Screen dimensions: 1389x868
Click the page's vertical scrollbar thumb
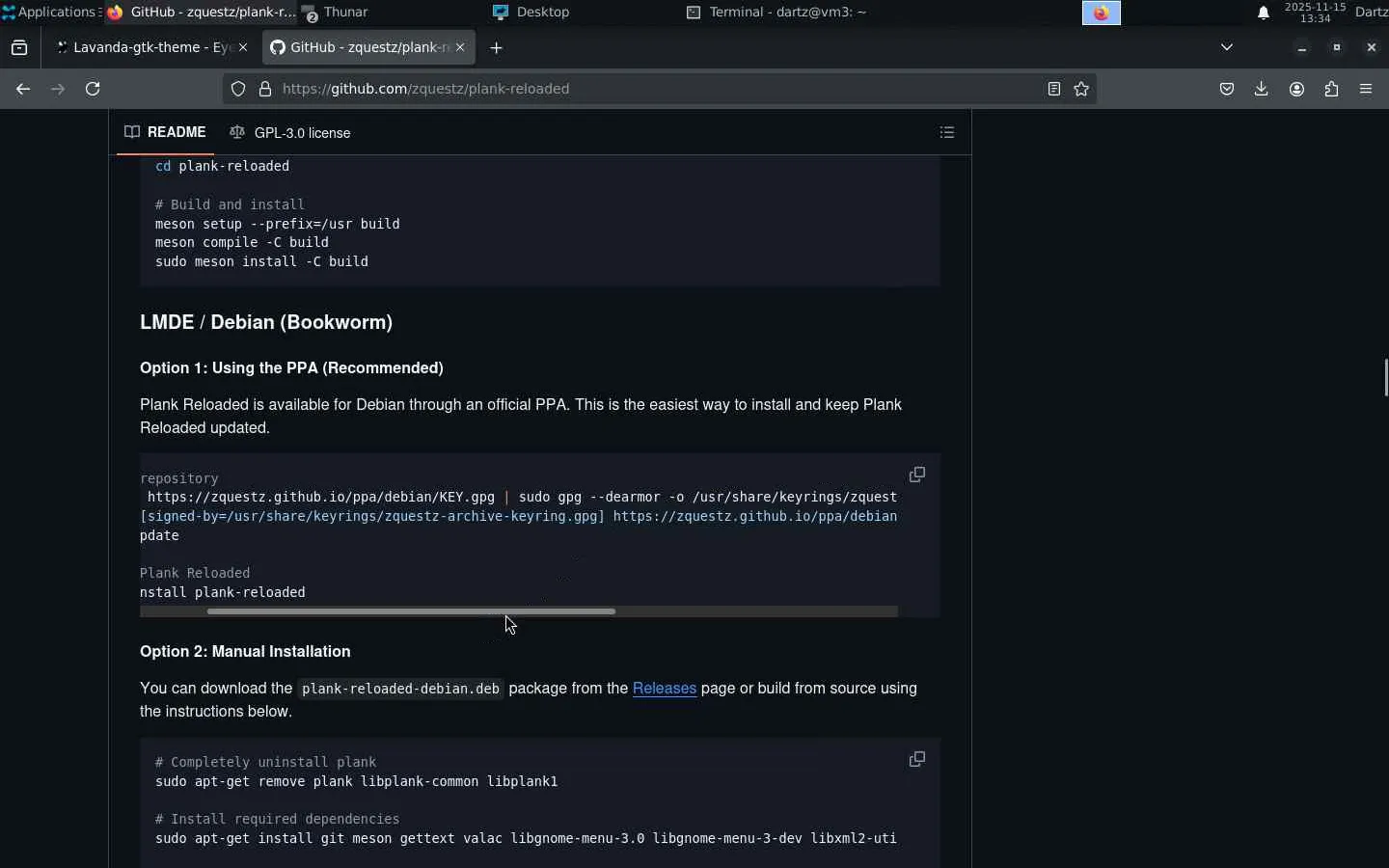click(1385, 376)
